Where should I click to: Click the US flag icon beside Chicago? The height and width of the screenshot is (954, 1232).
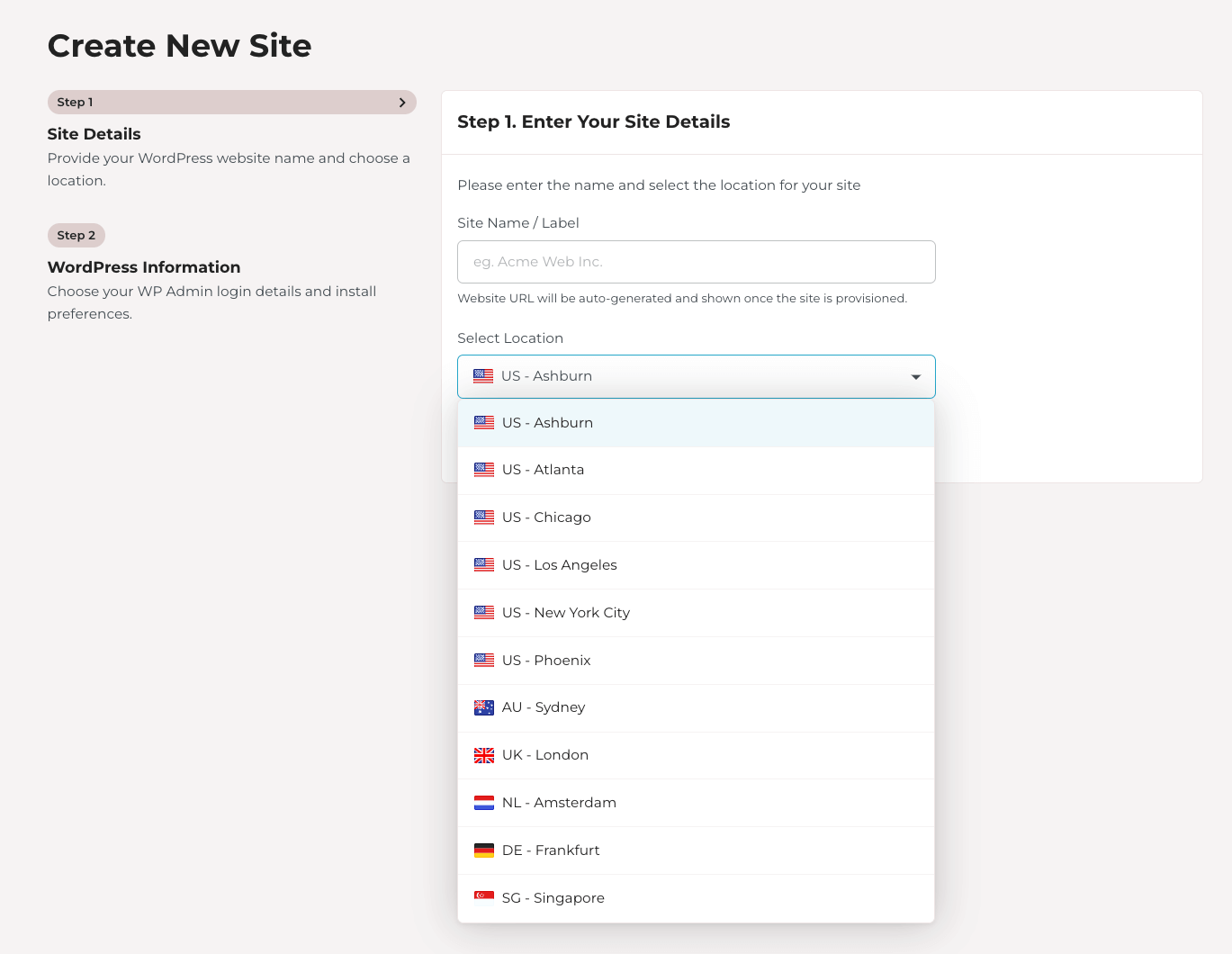click(x=484, y=517)
